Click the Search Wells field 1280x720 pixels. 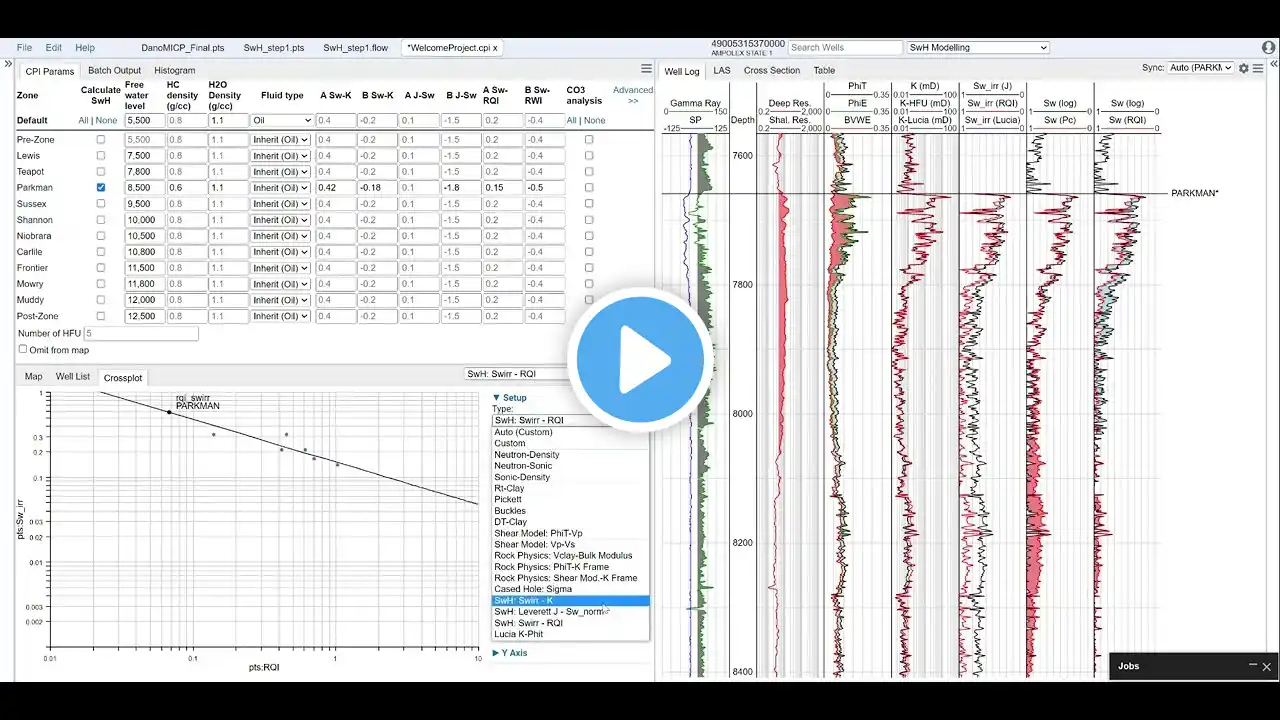pos(845,47)
